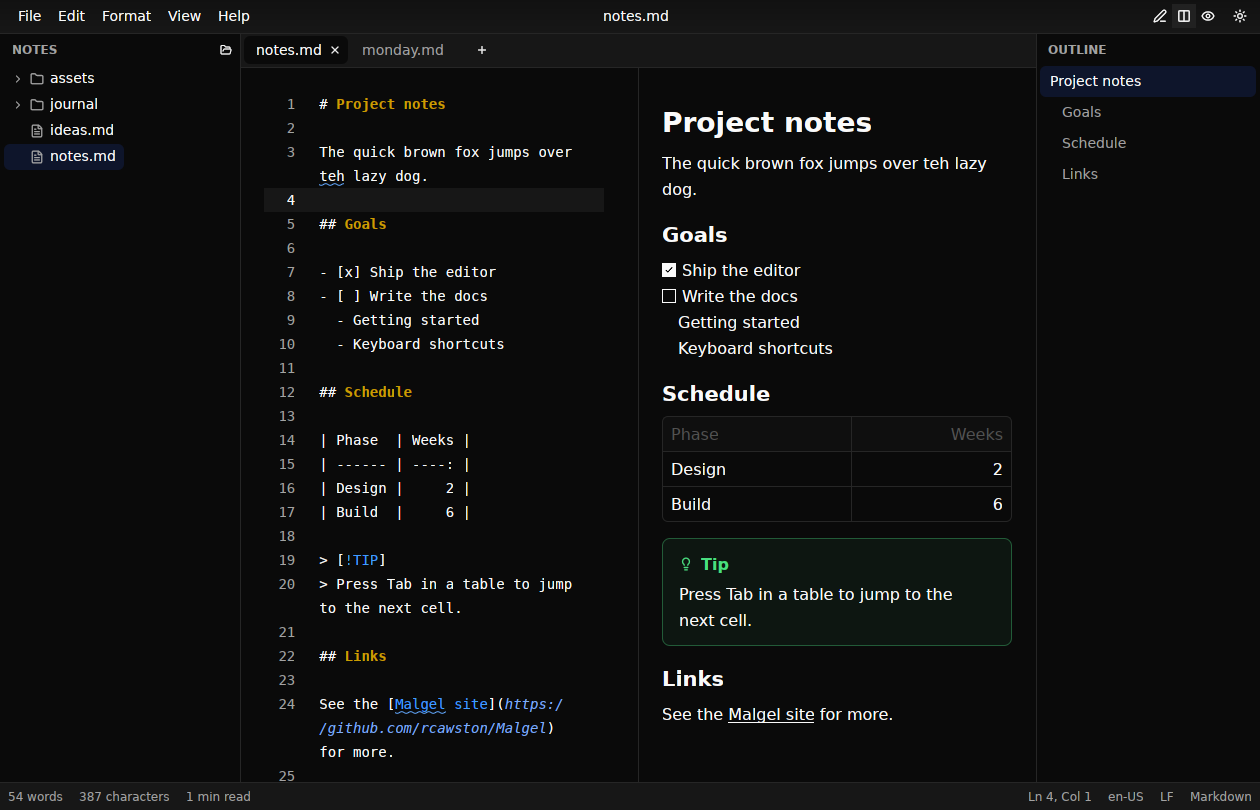This screenshot has height=810, width=1260.
Task: Click the Malgel site link text in editor
Action: click(441, 704)
